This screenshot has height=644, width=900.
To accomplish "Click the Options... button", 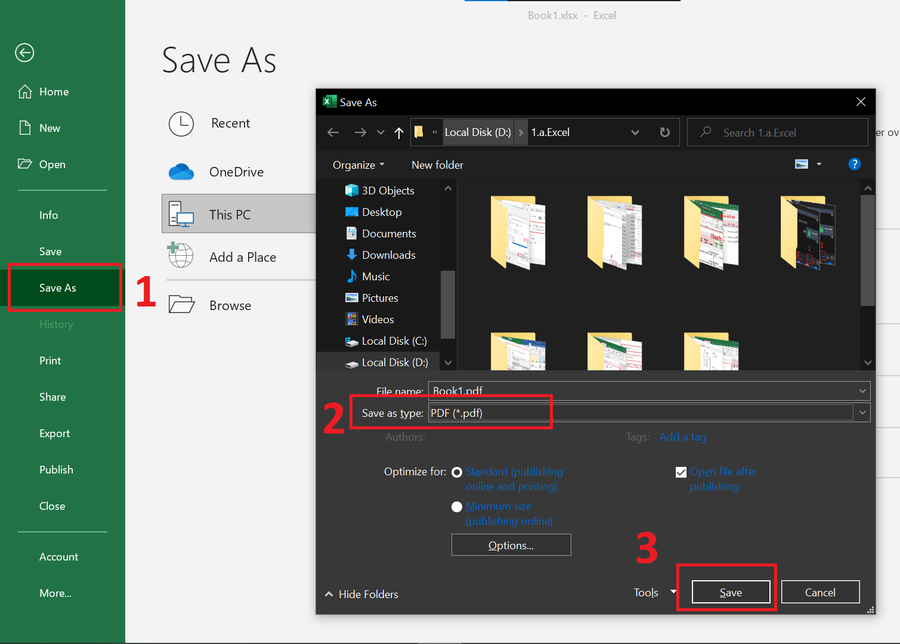I will tap(511, 545).
